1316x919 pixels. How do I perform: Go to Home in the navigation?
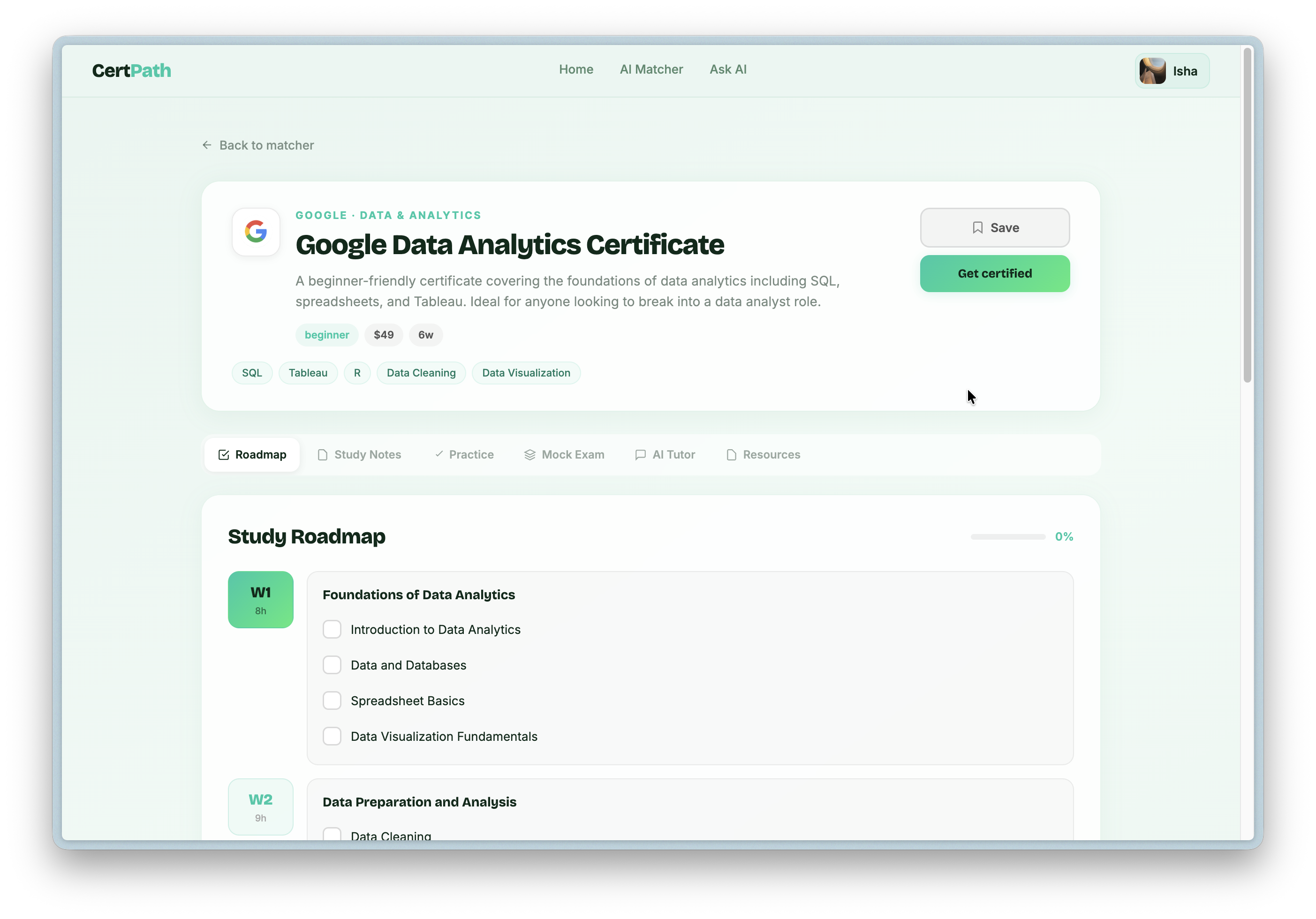[x=576, y=69]
